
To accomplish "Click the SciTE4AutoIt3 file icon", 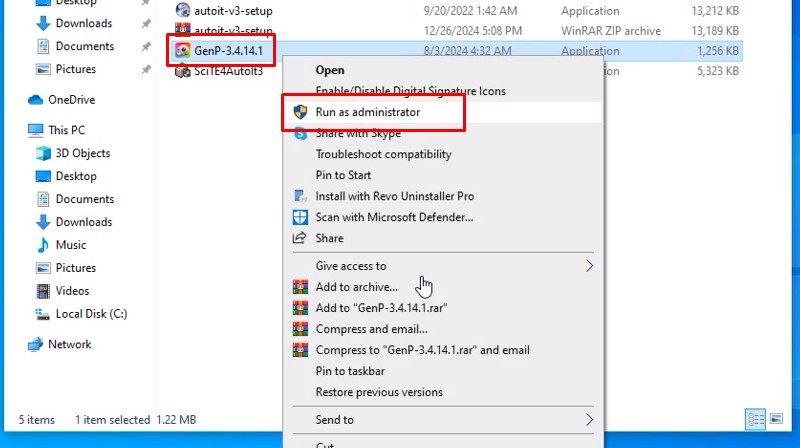I will (182, 71).
